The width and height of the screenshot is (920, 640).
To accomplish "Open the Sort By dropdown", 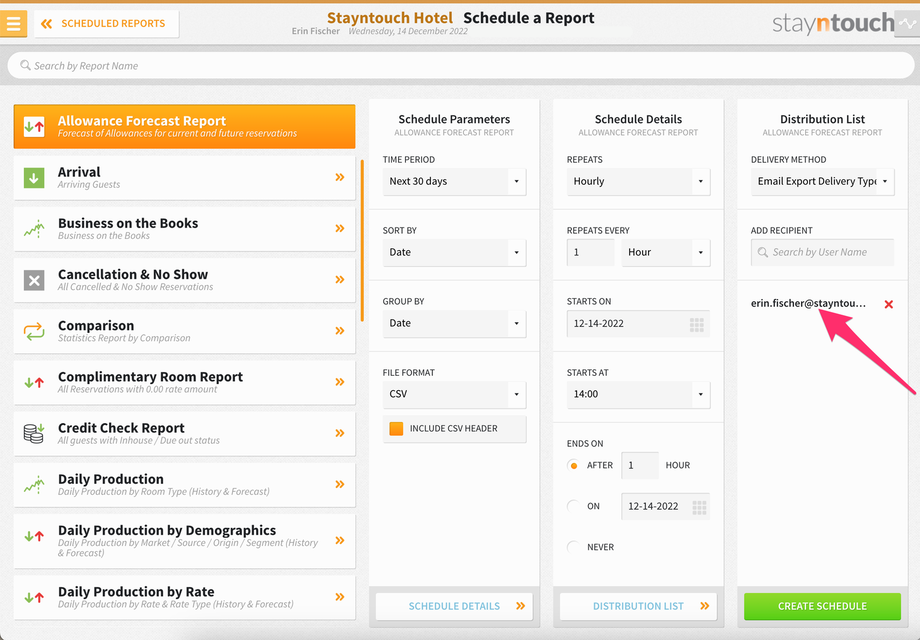I will 454,252.
